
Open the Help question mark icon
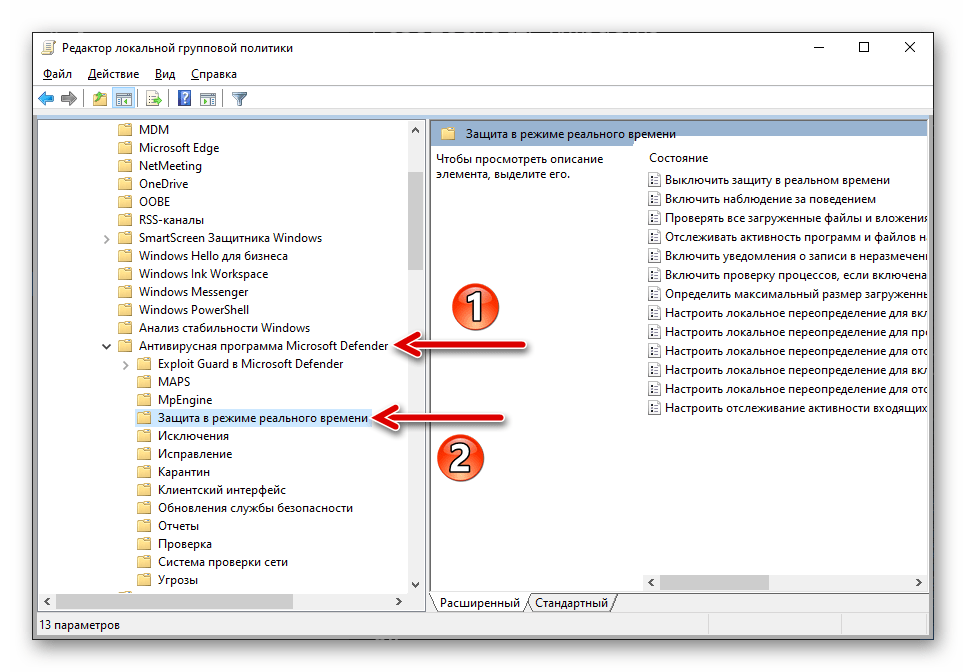click(x=184, y=99)
